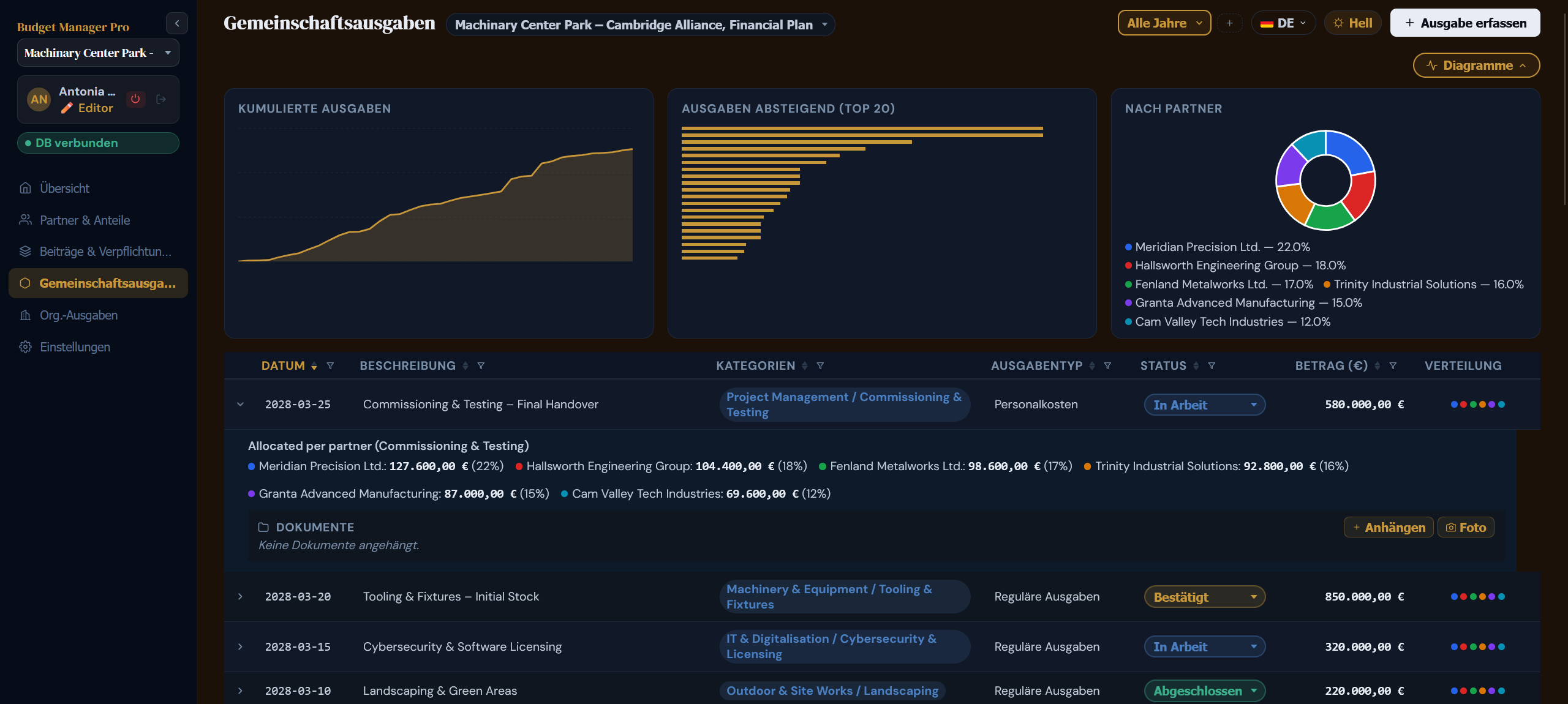Click the filter funnel icon next to Datum
This screenshot has height=704, width=1568.
pyautogui.click(x=330, y=365)
